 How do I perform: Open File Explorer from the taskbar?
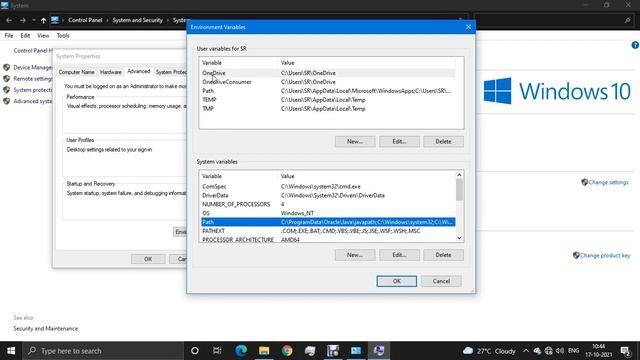coord(264,351)
